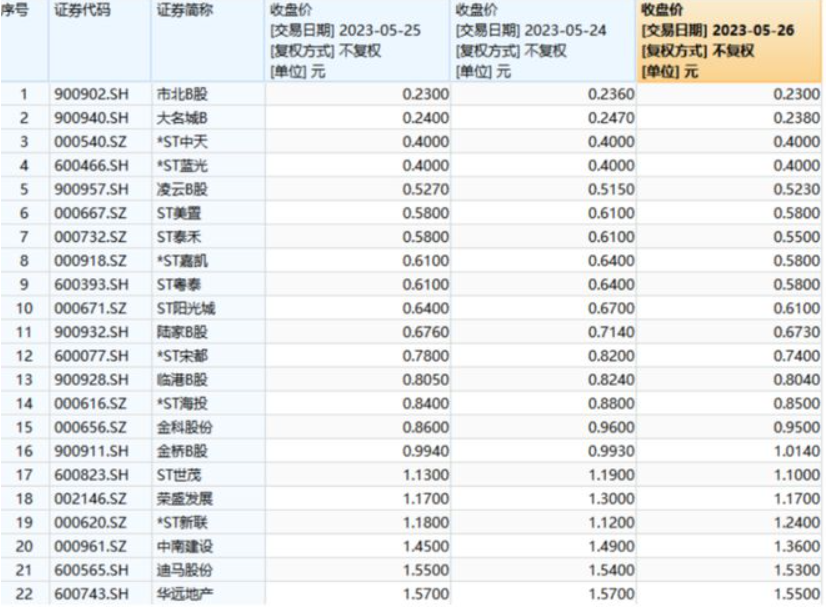Click security code 000616.SZ
This screenshot has width=827, height=613.
pos(90,404)
